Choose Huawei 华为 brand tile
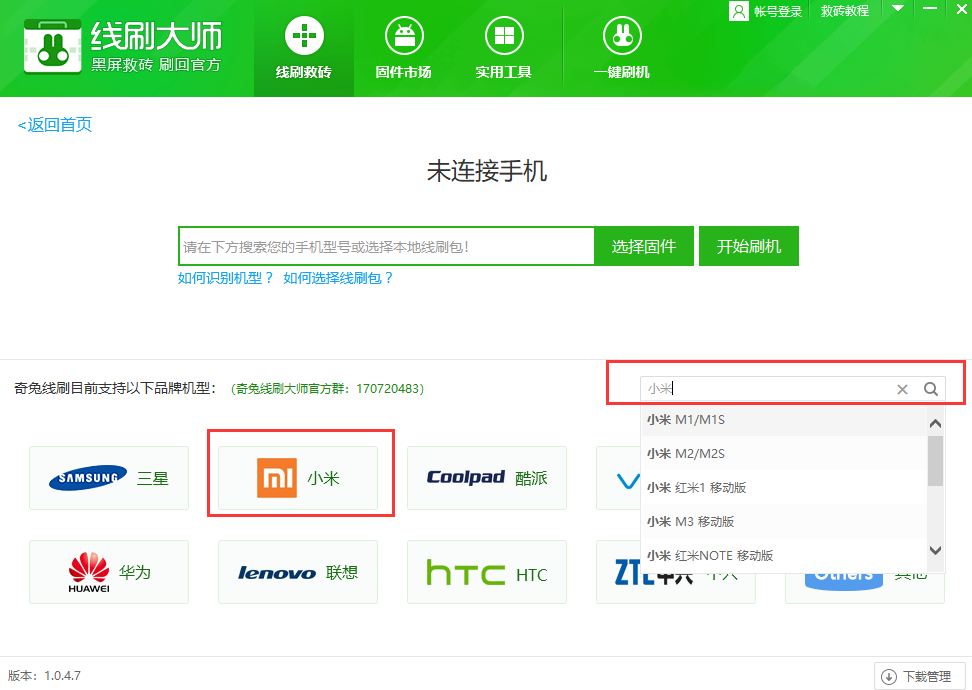 click(x=109, y=572)
